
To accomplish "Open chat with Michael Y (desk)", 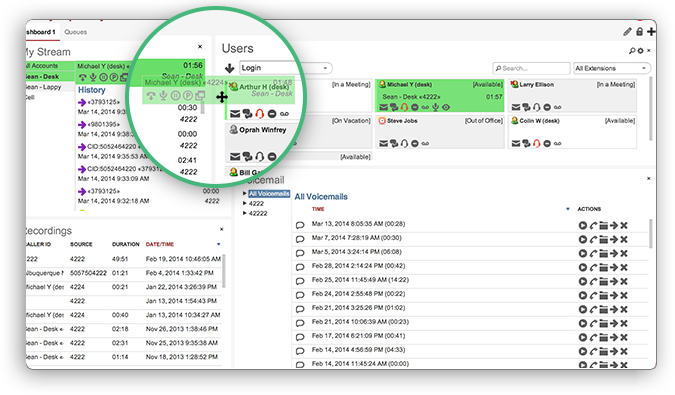I will tap(394, 107).
